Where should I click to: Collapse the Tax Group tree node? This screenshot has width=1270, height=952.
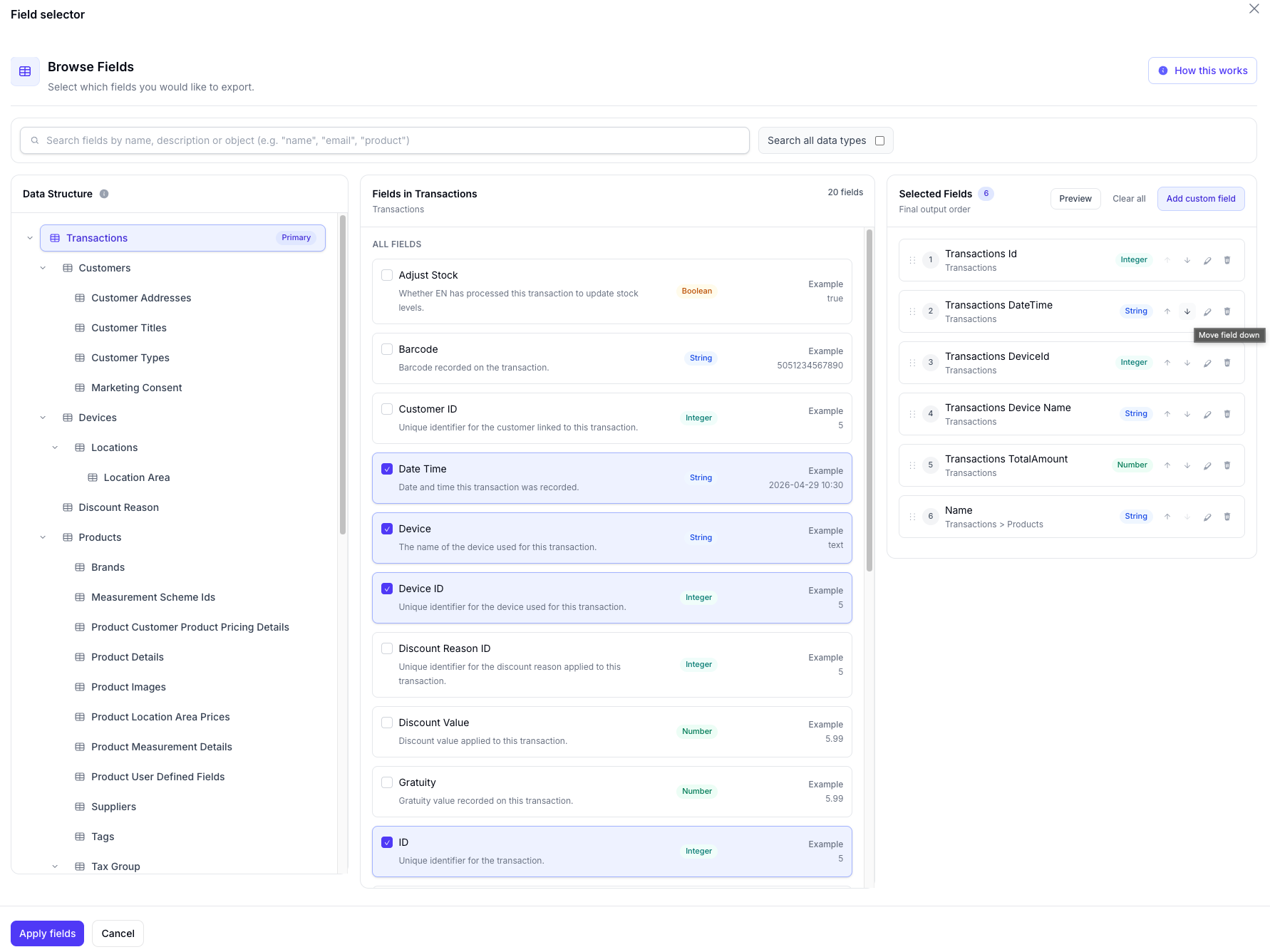pyautogui.click(x=55, y=866)
